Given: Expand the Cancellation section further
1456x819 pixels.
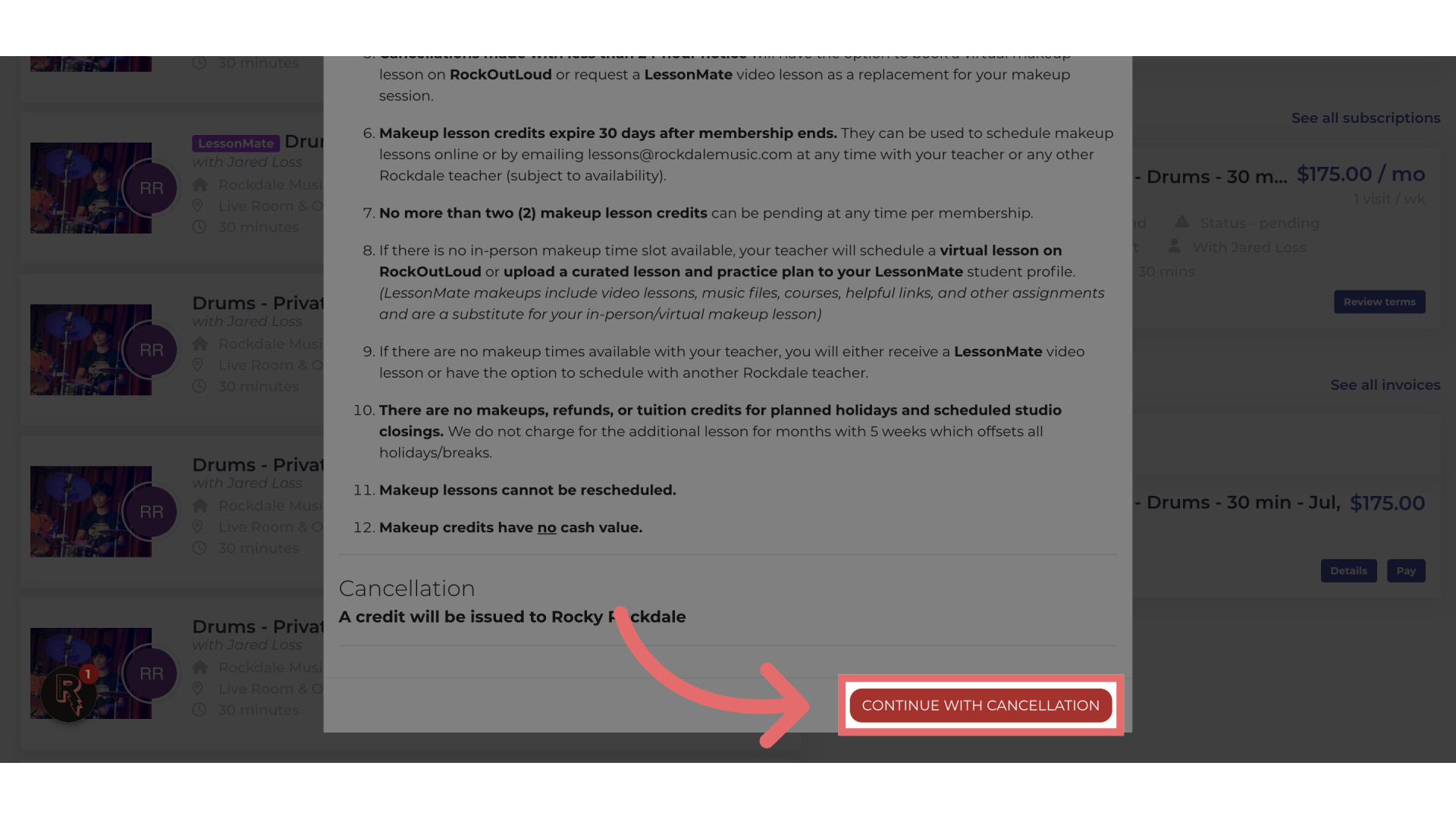Looking at the screenshot, I should pyautogui.click(x=407, y=589).
